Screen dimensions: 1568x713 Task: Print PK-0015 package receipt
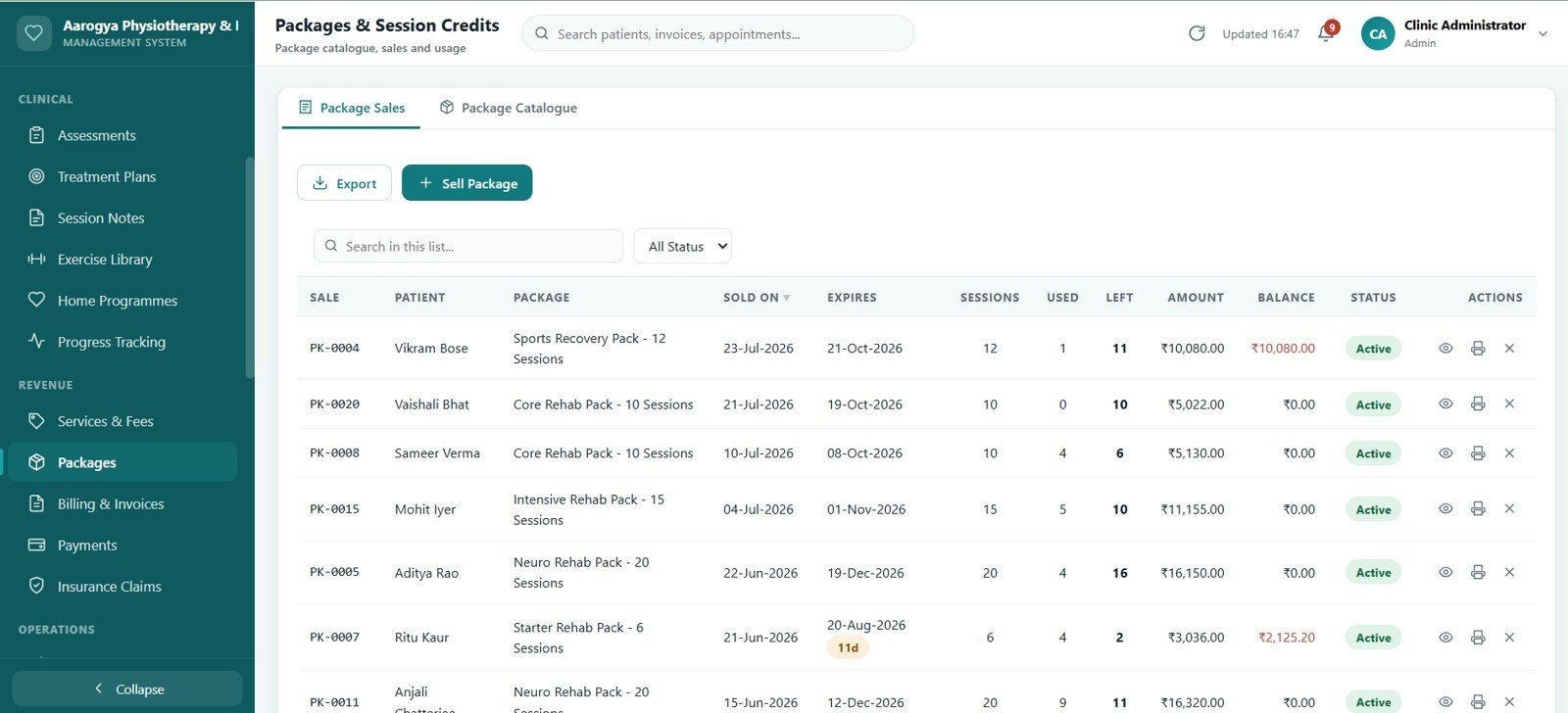coord(1478,509)
